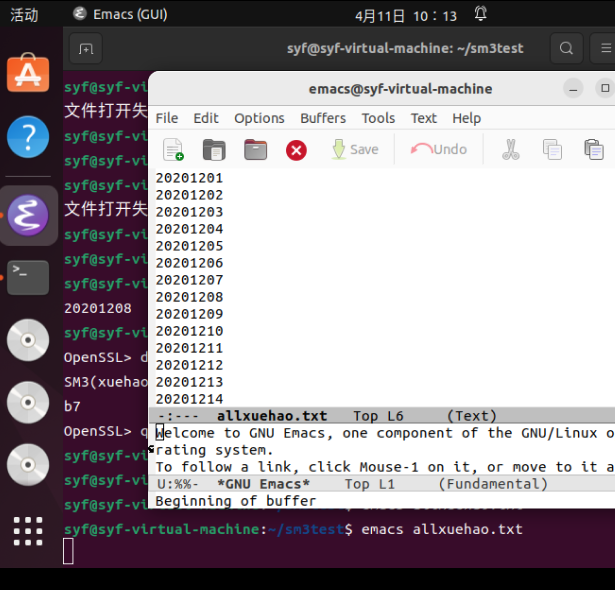Open Ubuntu Software from the dock
615x590 pixels.
(x=28, y=73)
